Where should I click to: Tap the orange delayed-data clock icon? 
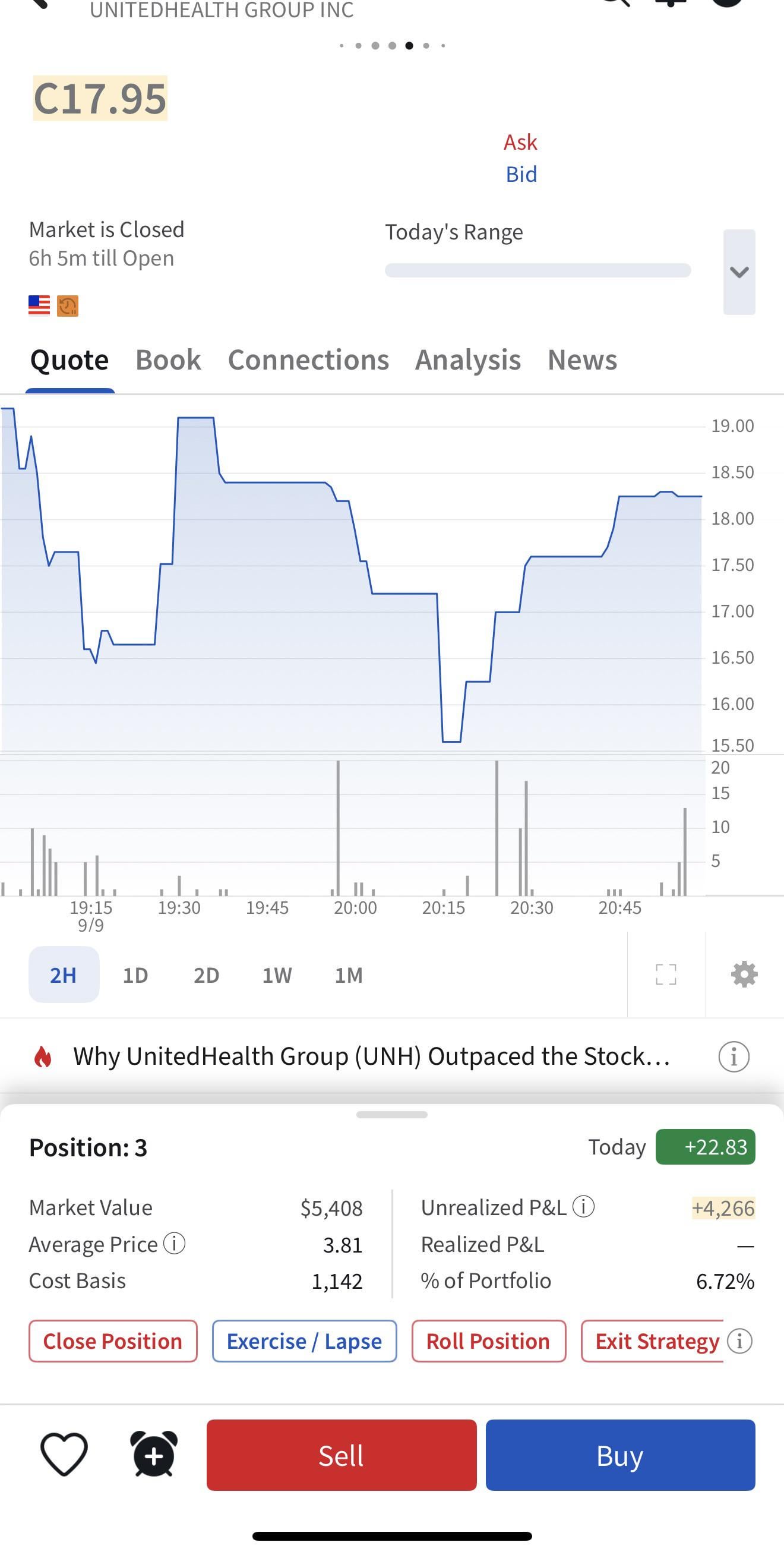(68, 305)
